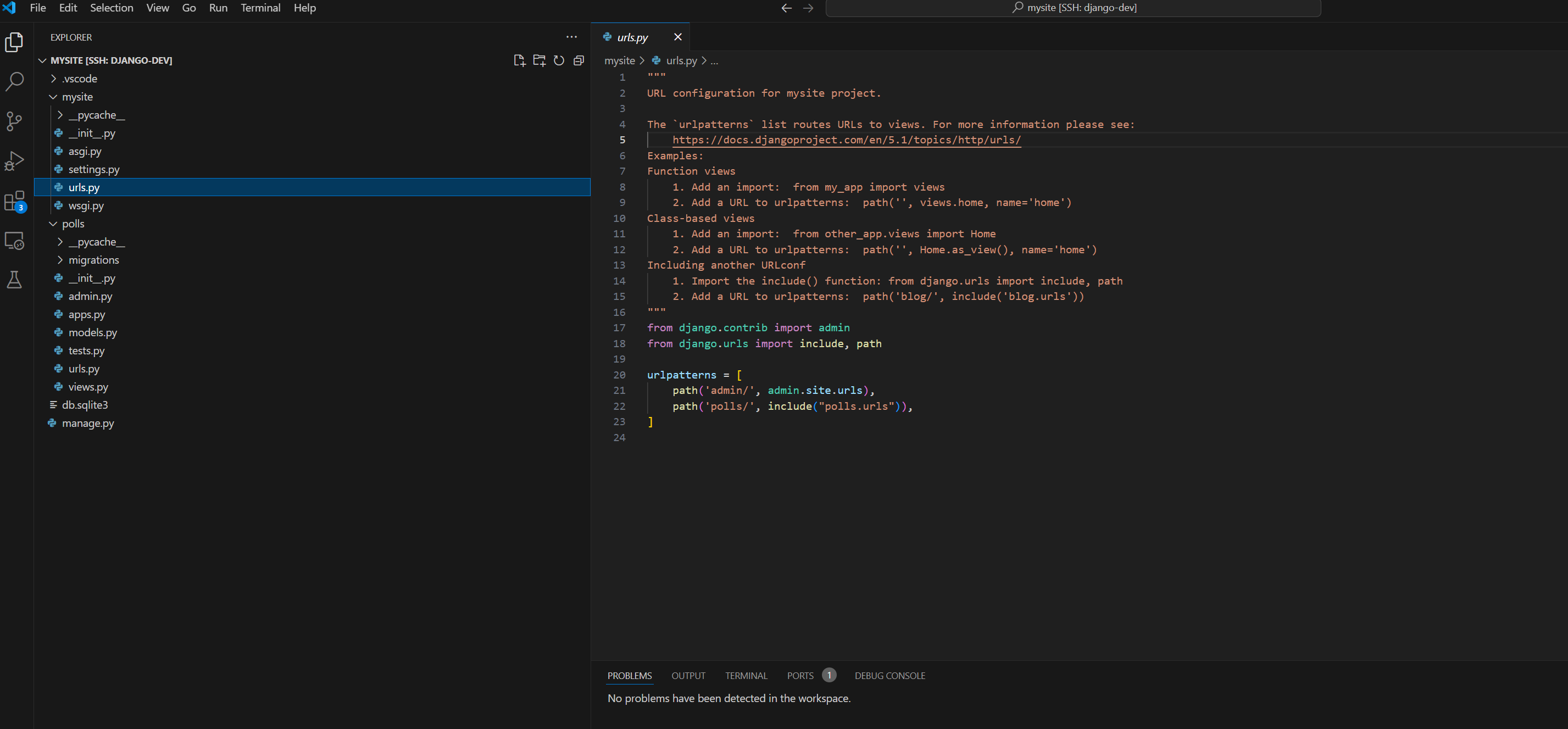Viewport: 1568px width, 729px height.
Task: Open the Run and Debug view
Action: click(14, 160)
